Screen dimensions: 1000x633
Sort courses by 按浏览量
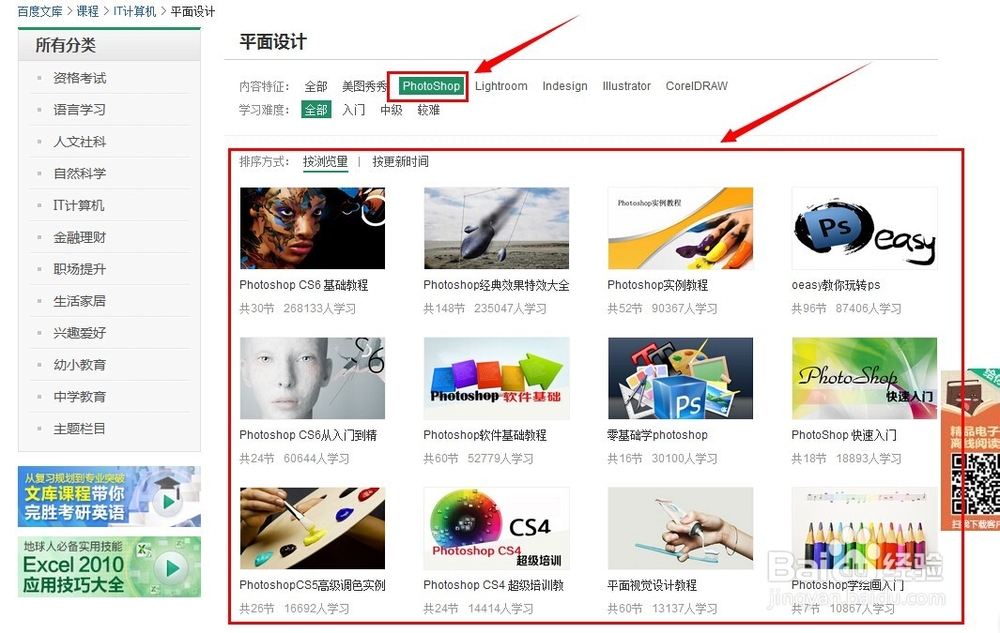click(x=325, y=162)
